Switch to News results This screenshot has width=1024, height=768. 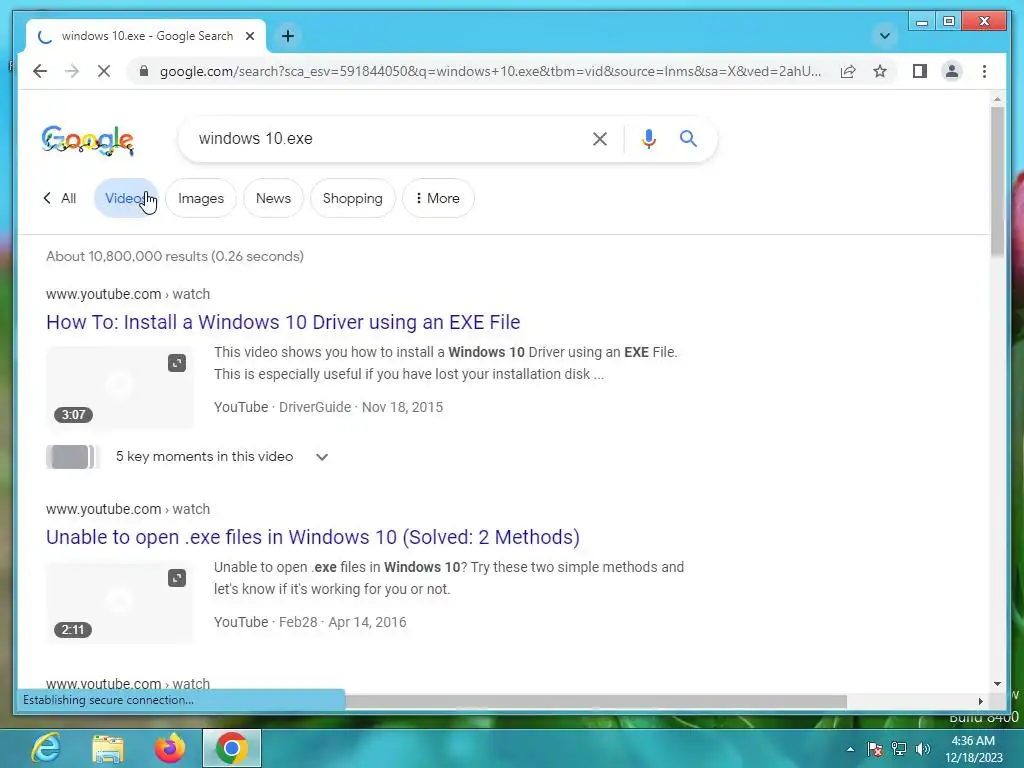273,198
